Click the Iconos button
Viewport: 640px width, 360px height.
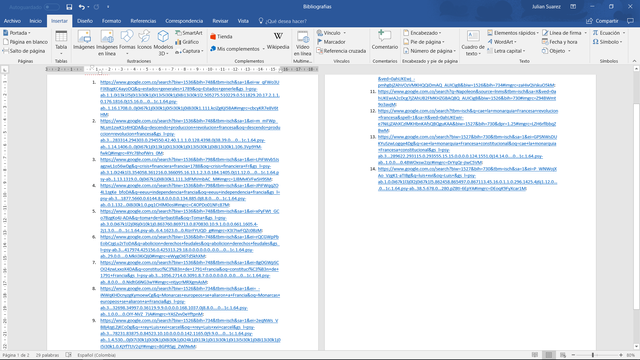click(144, 41)
